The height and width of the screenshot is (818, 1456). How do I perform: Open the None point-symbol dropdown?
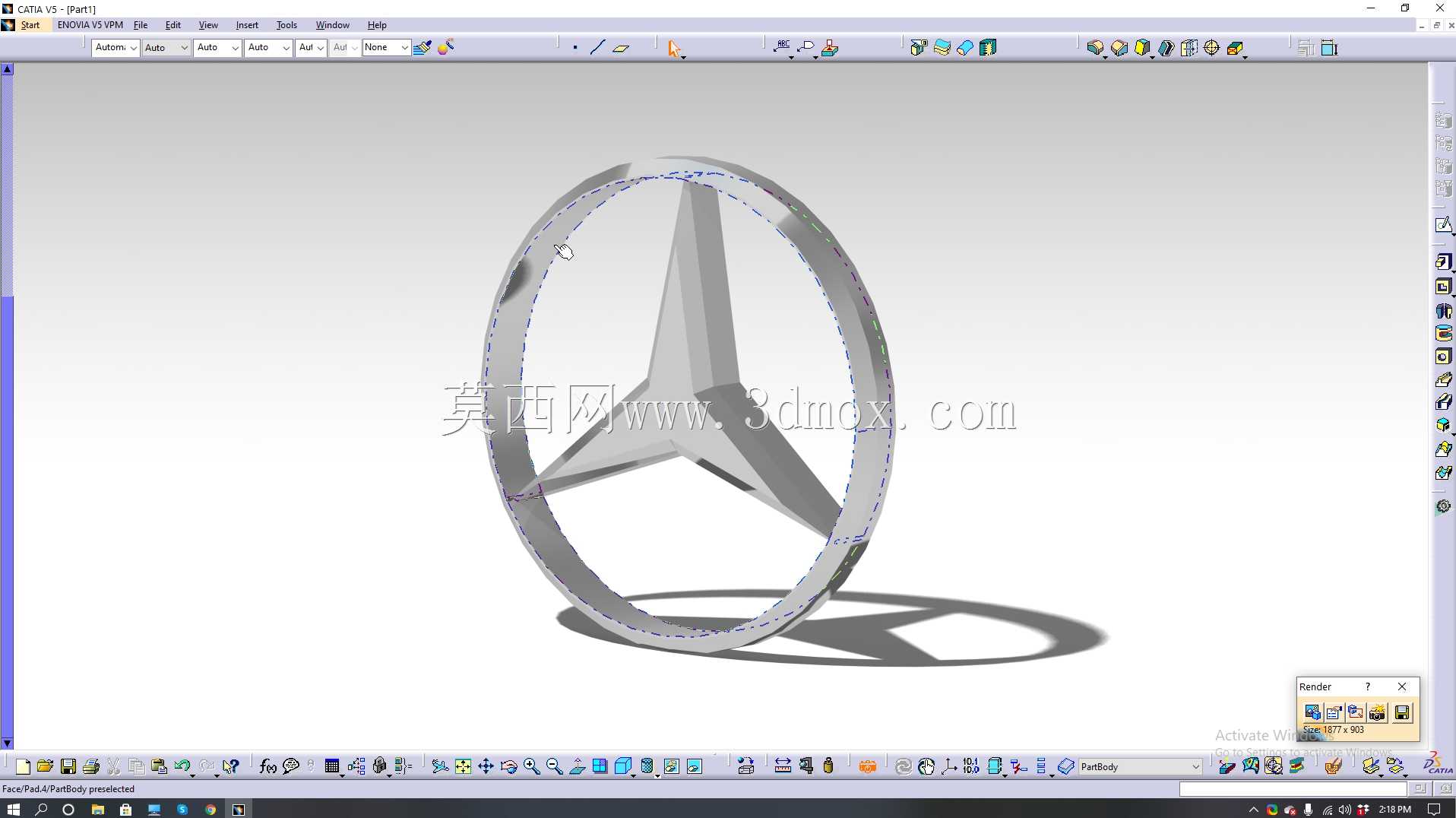coord(386,47)
